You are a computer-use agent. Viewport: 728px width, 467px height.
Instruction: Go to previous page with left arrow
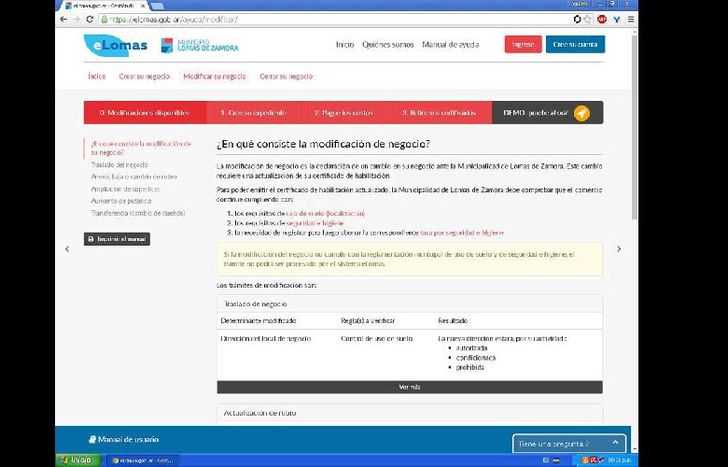(68, 249)
